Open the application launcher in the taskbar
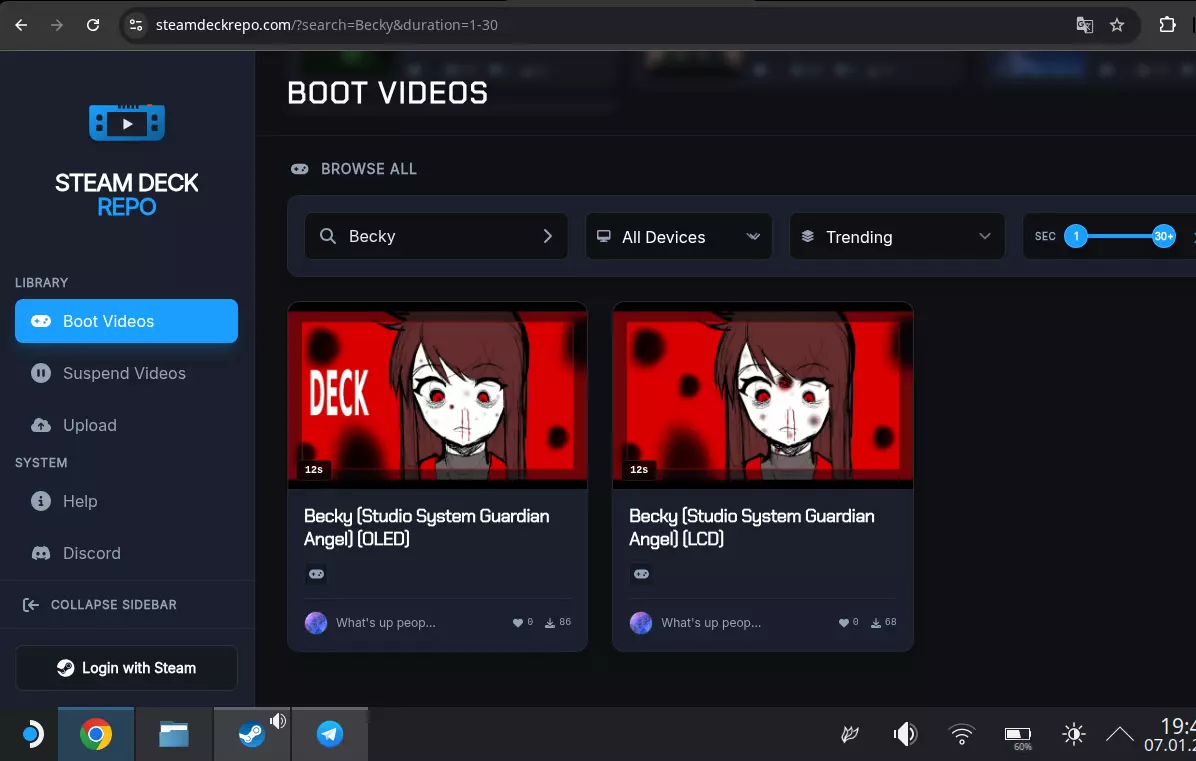The height and width of the screenshot is (761, 1196). [x=31, y=734]
